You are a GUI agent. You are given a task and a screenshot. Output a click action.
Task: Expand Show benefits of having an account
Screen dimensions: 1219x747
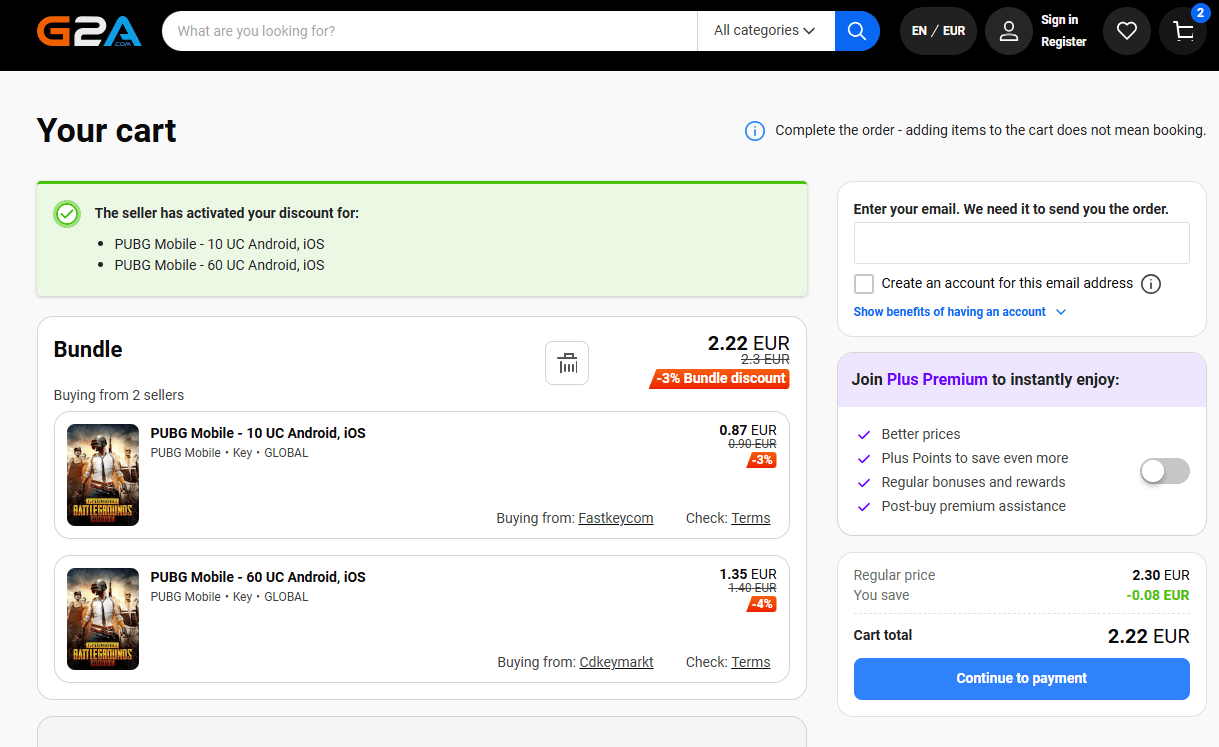[x=960, y=312]
